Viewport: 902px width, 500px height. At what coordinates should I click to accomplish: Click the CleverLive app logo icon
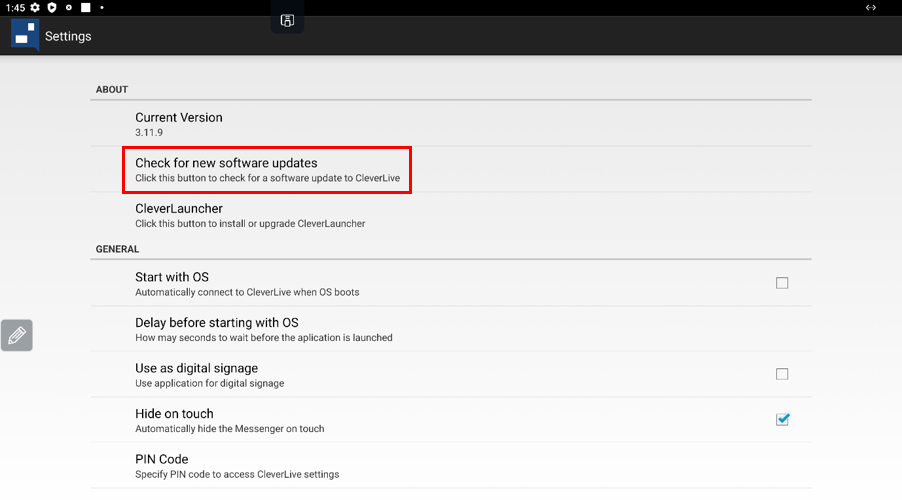[x=25, y=35]
